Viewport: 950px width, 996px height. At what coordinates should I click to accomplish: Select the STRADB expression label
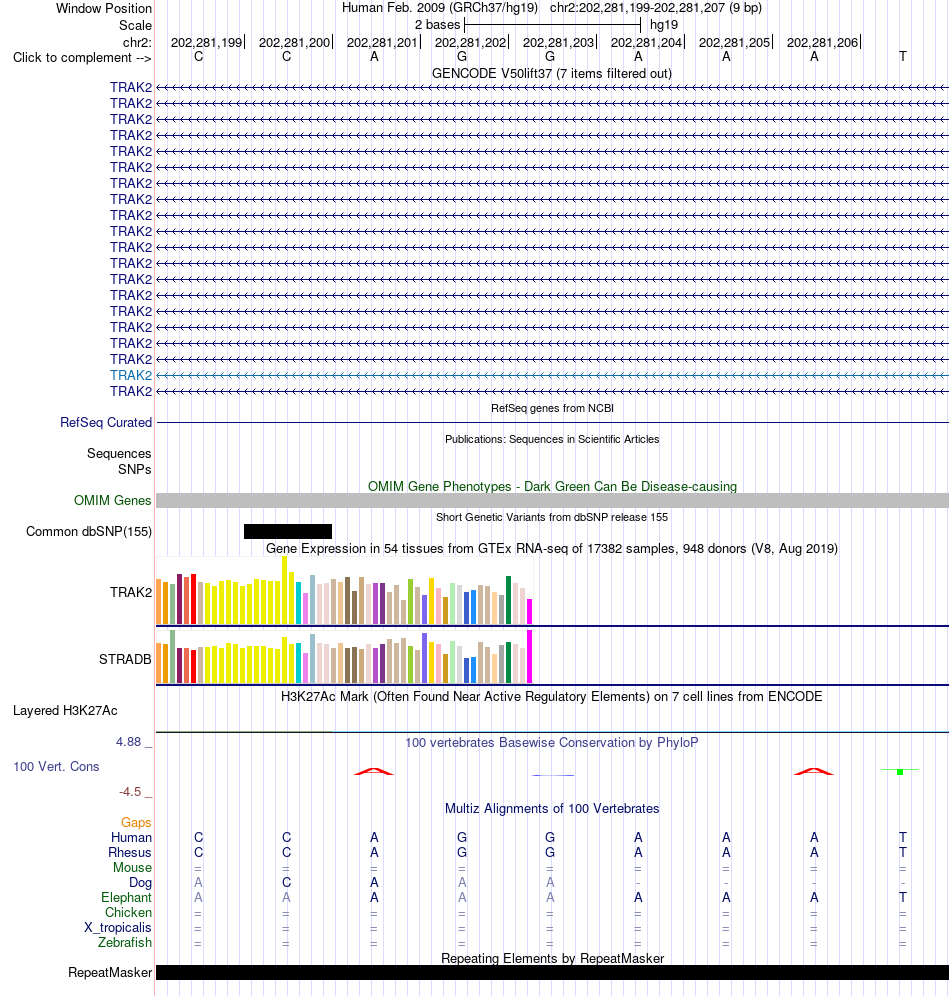click(x=125, y=659)
